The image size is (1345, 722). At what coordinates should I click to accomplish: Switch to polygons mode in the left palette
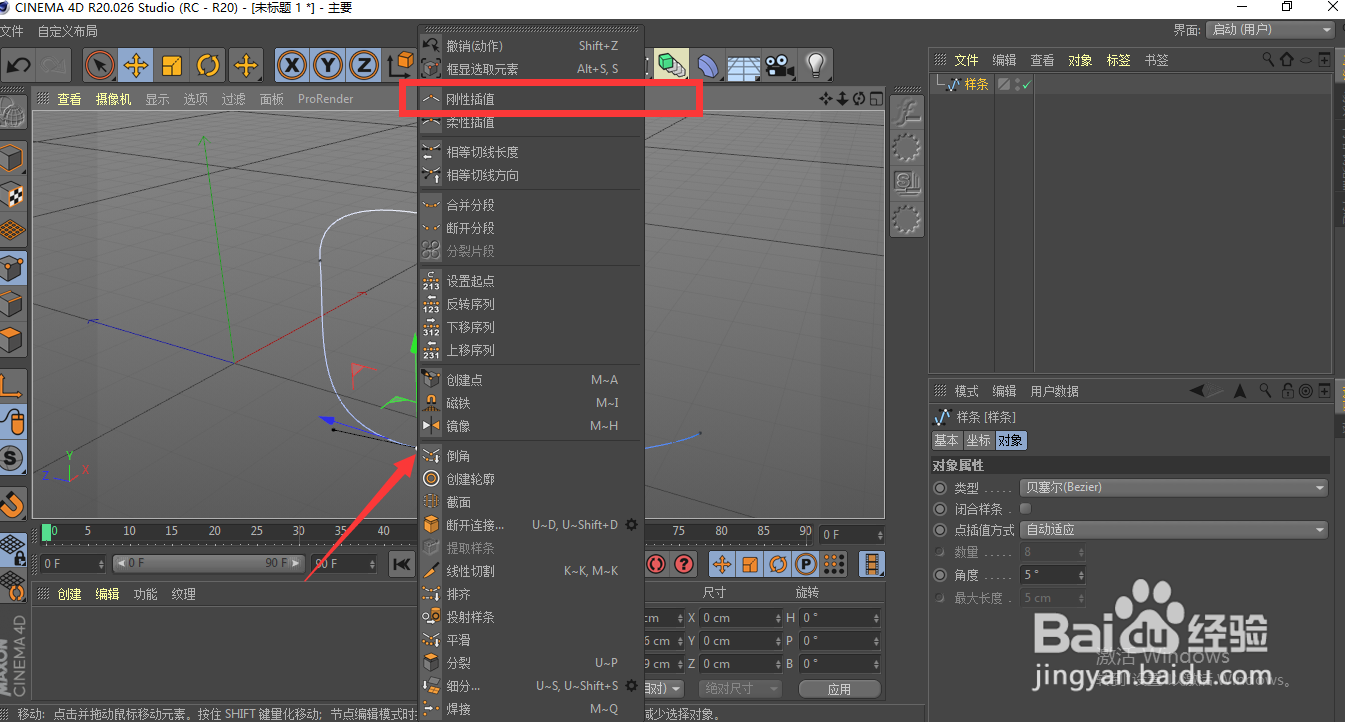[x=13, y=340]
